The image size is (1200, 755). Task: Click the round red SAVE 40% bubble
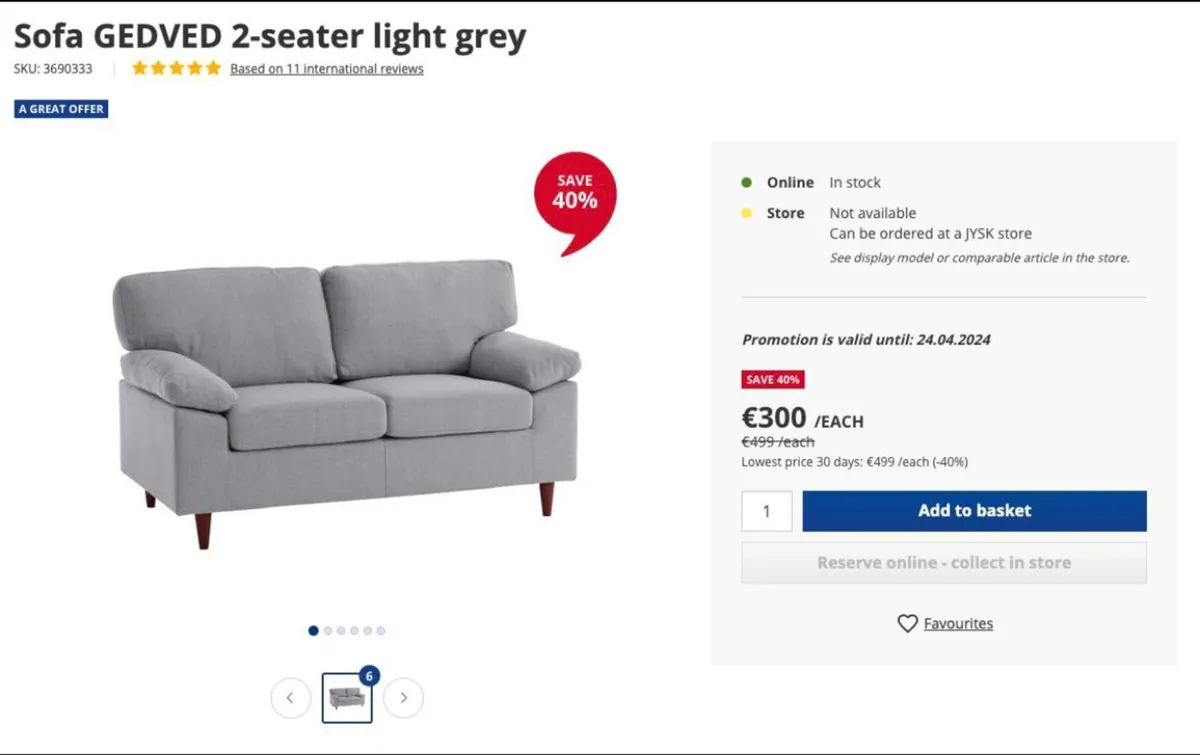click(x=574, y=196)
